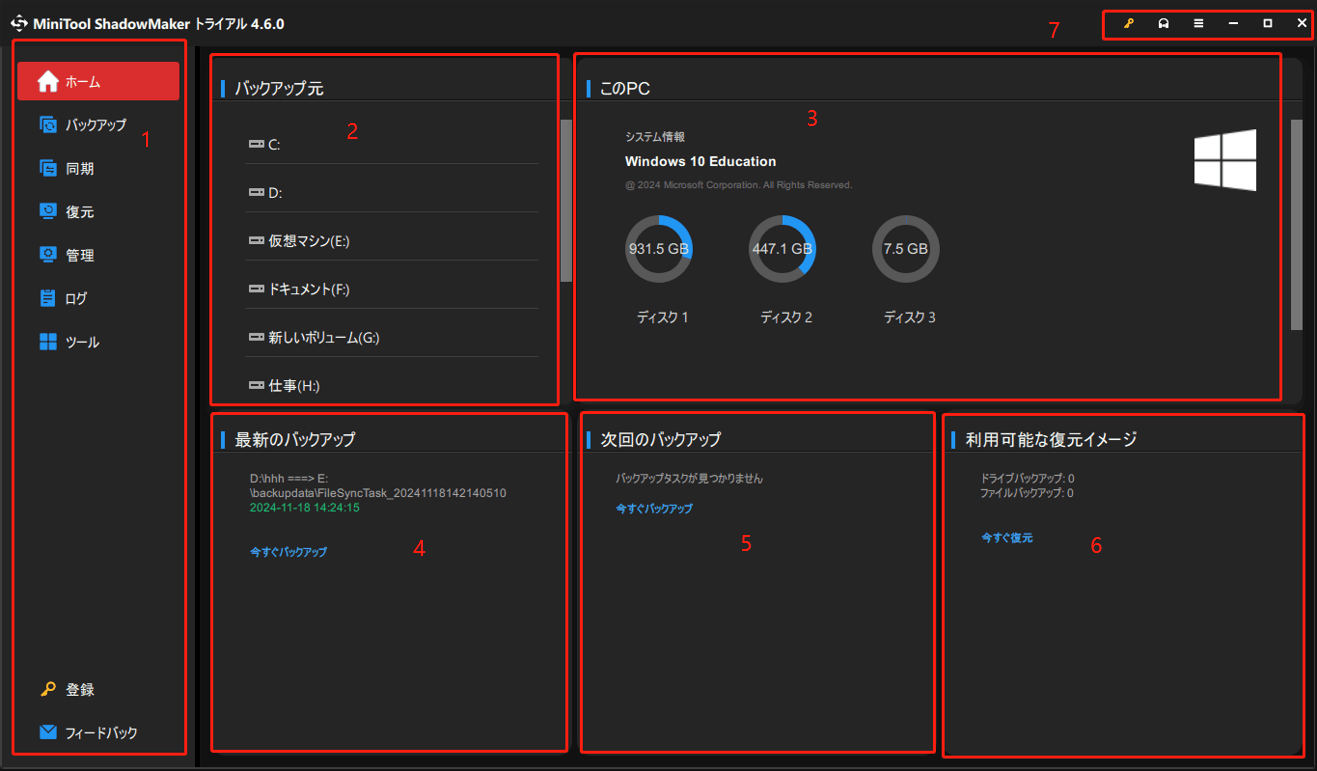The width and height of the screenshot is (1317, 771).
Task: Click drive icon beside ドキュメント(F:)
Action: (x=256, y=289)
